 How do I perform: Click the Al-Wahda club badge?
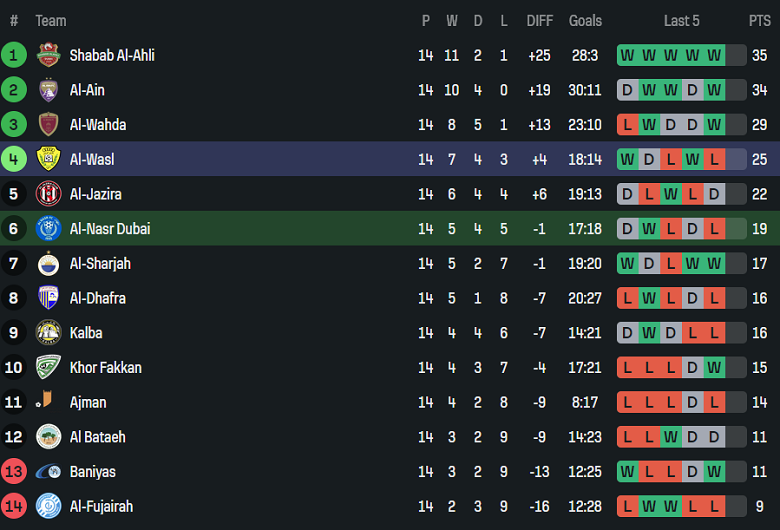click(x=48, y=125)
